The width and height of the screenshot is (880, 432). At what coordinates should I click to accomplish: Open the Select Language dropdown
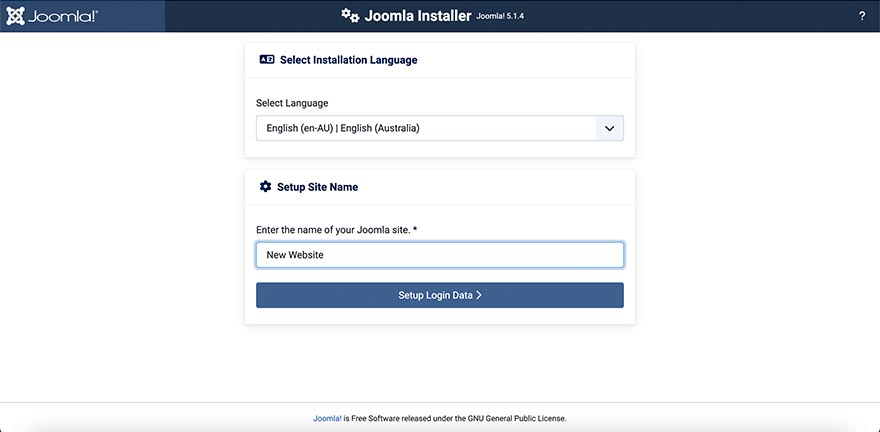click(x=439, y=128)
